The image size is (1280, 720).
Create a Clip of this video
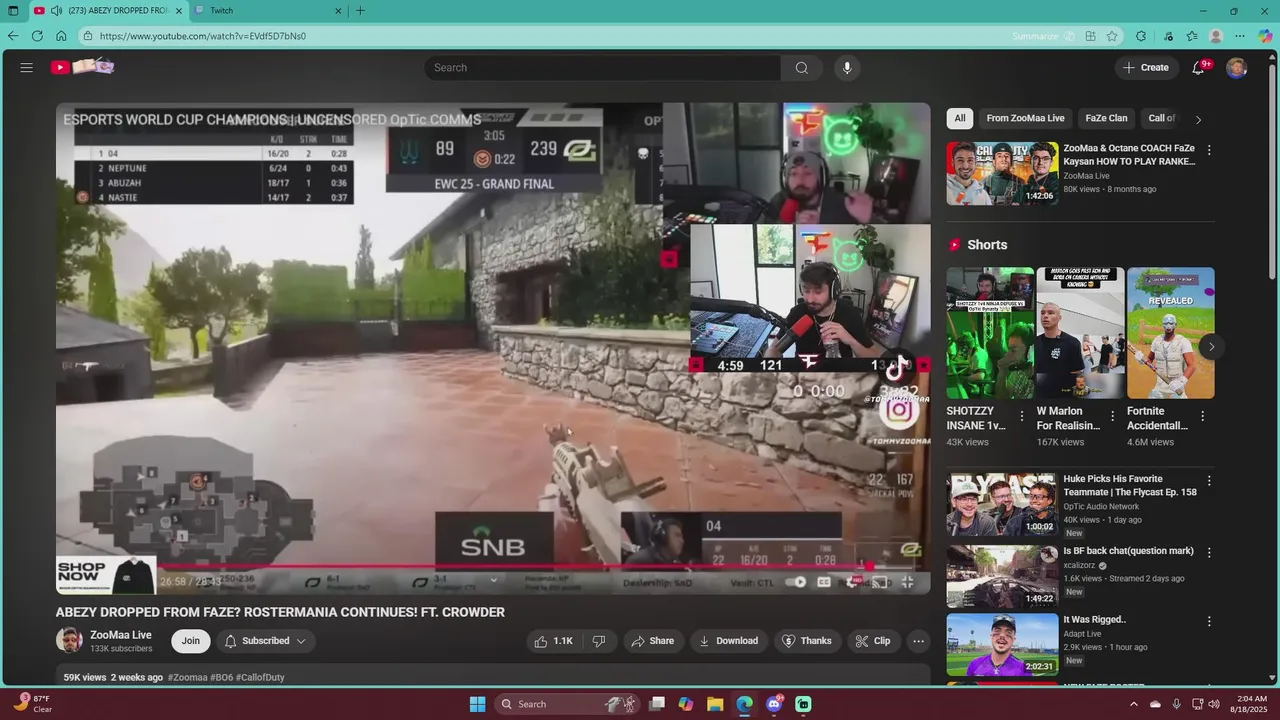pos(872,641)
